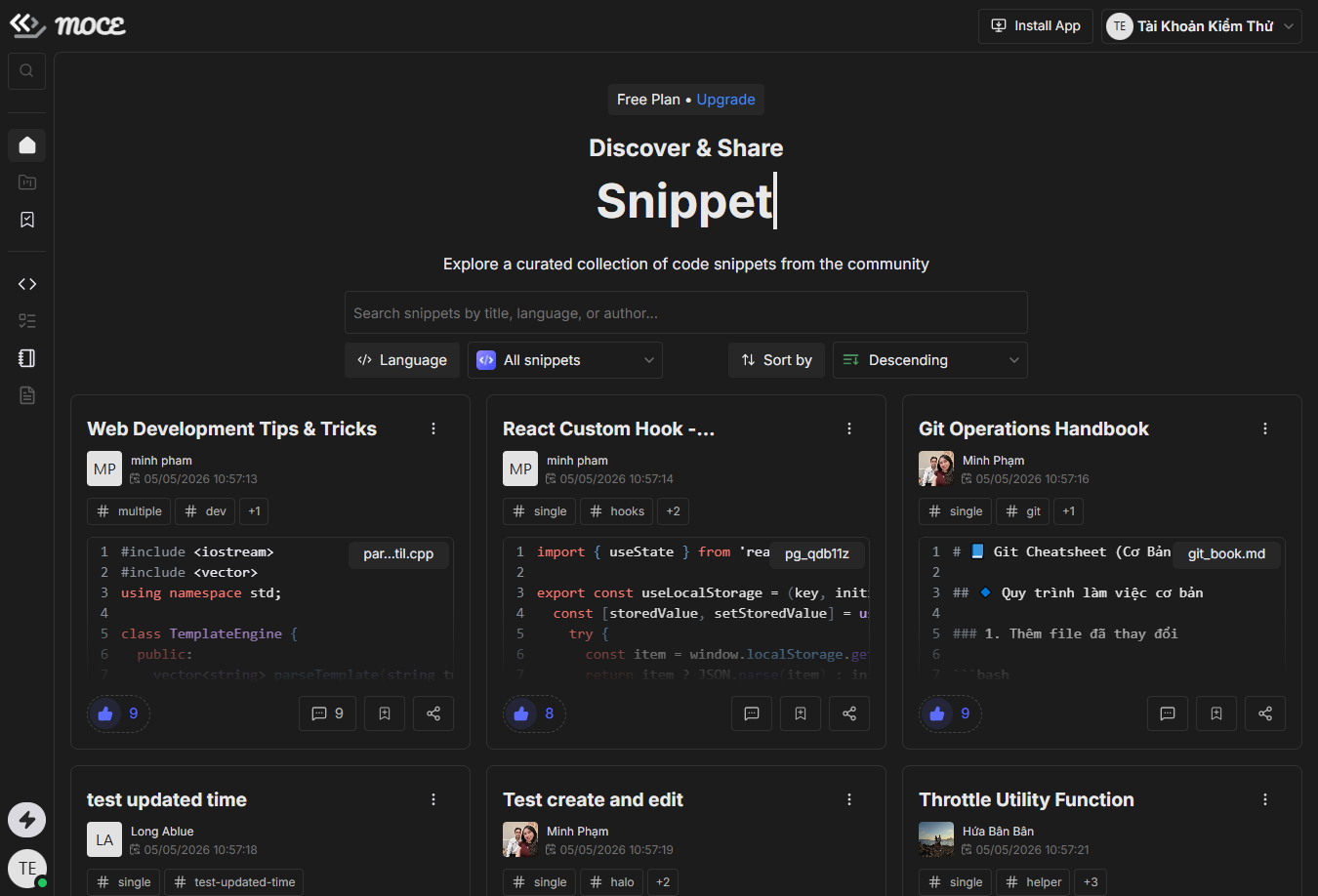Open the checklist icon in sidebar
Viewport: 1318px width, 896px height.
[x=27, y=321]
